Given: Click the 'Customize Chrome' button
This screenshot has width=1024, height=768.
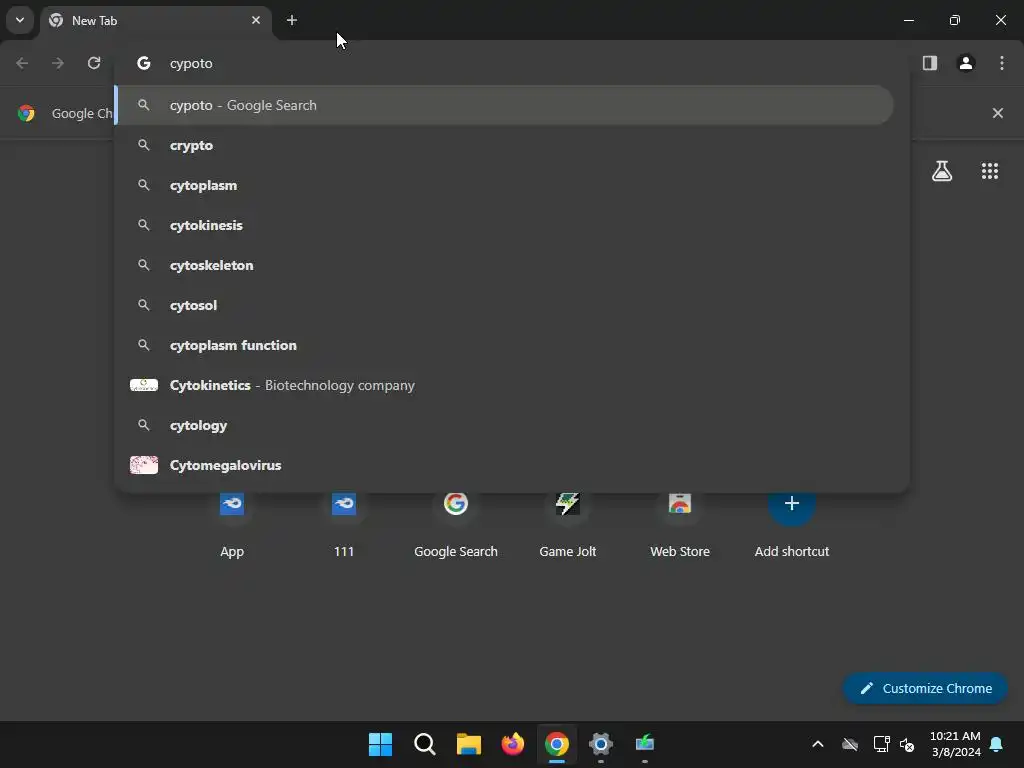Looking at the screenshot, I should point(925,688).
